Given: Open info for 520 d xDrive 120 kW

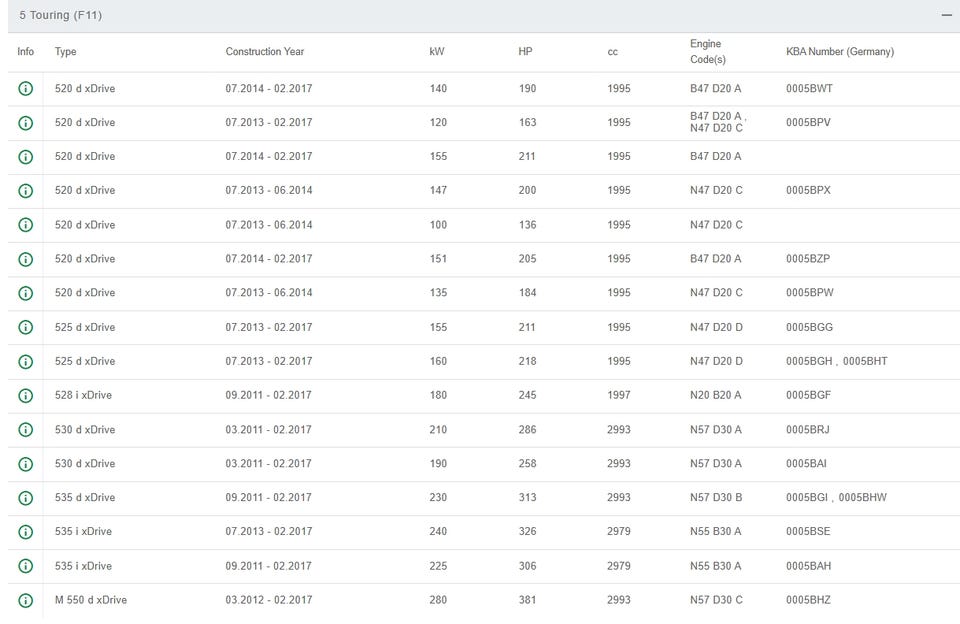Looking at the screenshot, I should [26, 123].
